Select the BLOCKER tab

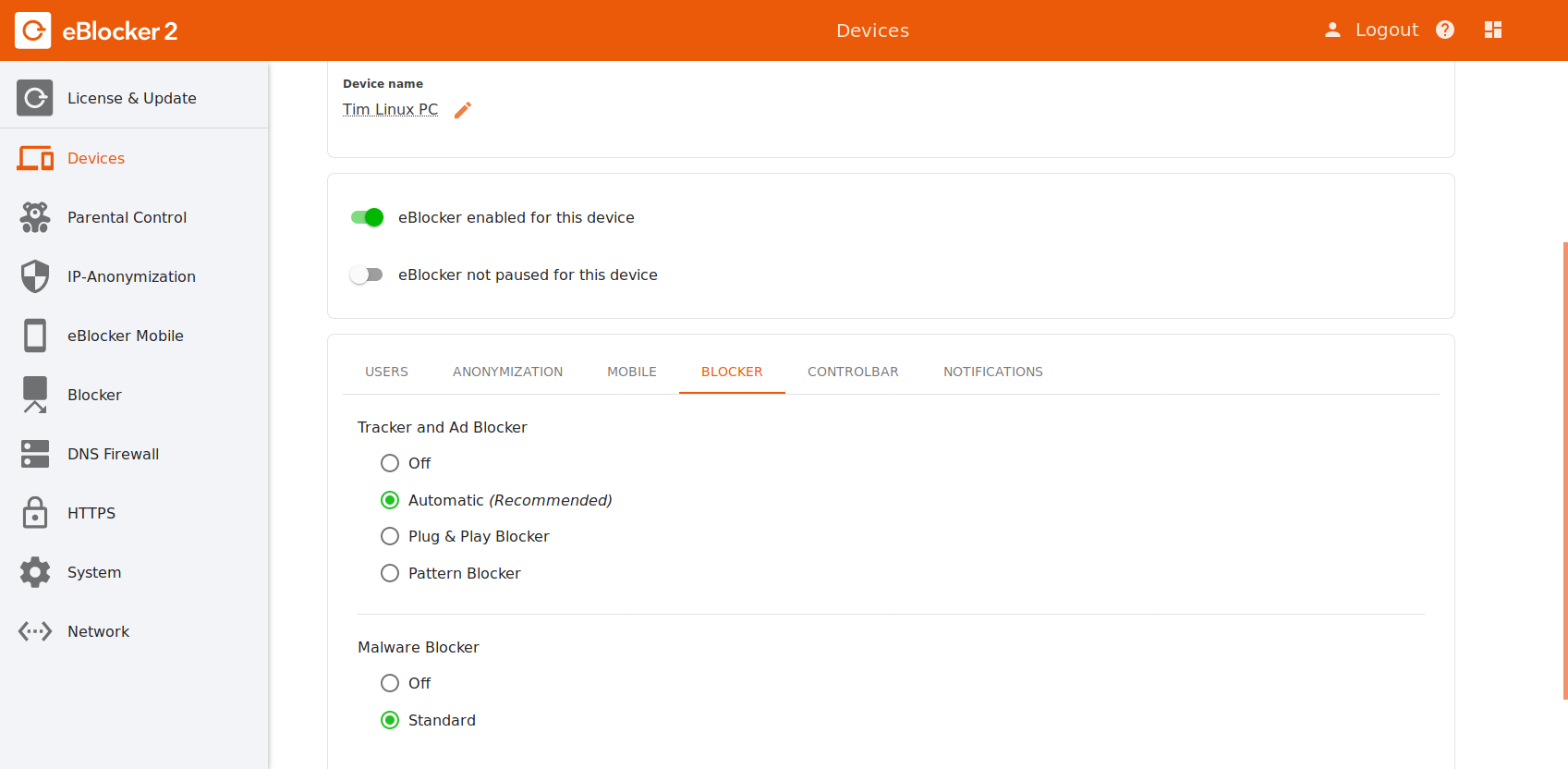[x=732, y=372]
